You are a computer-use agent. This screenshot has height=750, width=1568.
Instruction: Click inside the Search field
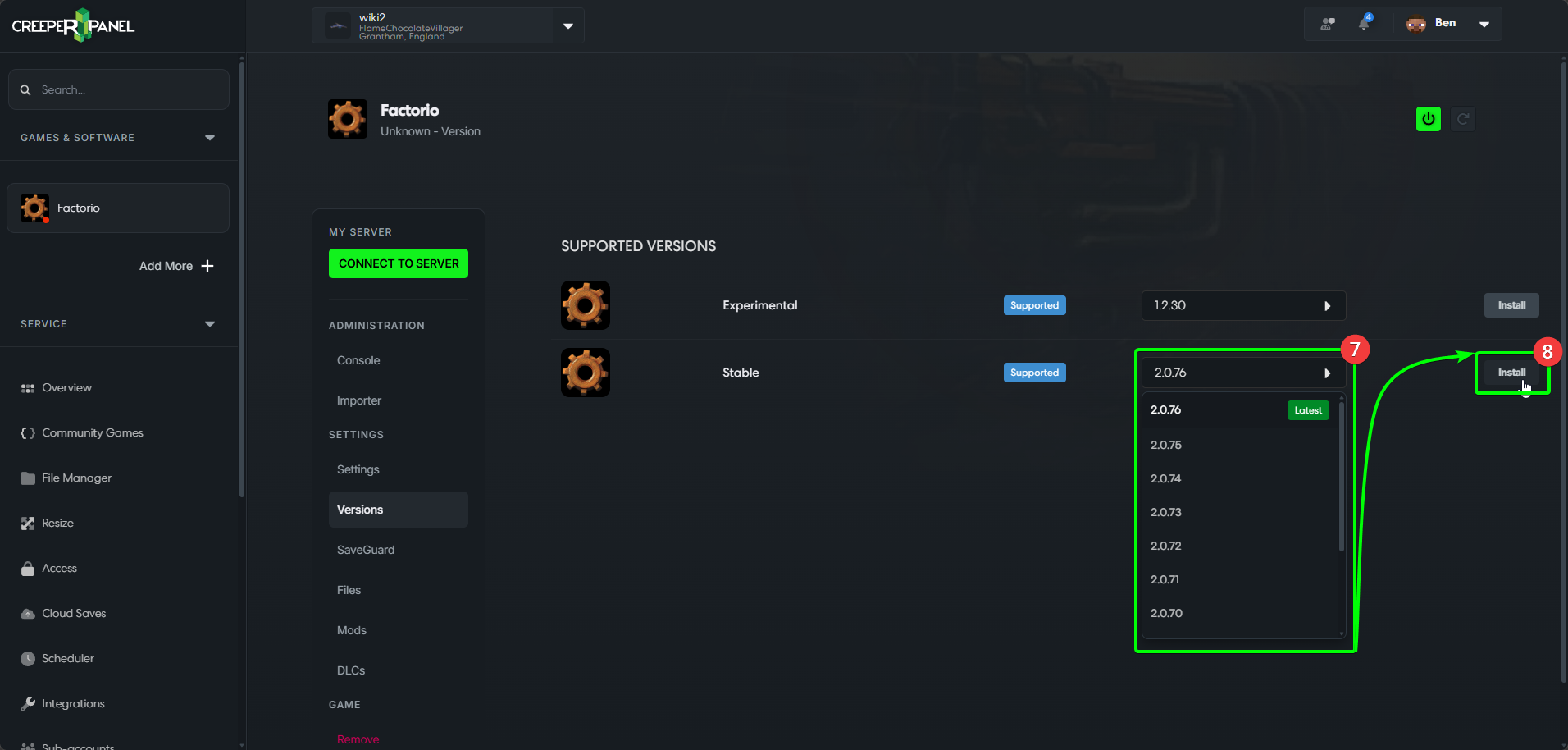(118, 89)
